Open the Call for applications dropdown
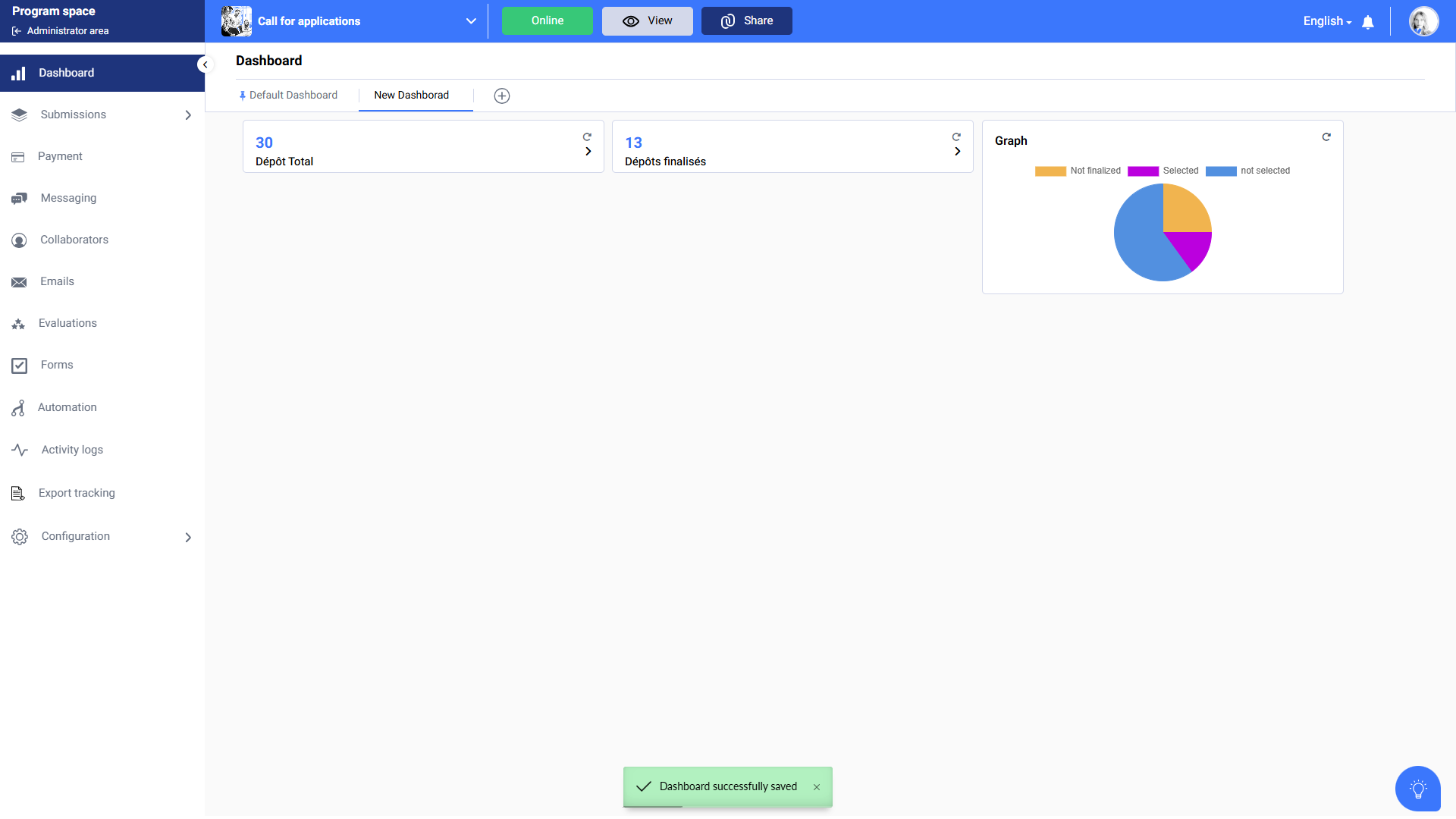The width and height of the screenshot is (1456, 819). pyautogui.click(x=471, y=21)
